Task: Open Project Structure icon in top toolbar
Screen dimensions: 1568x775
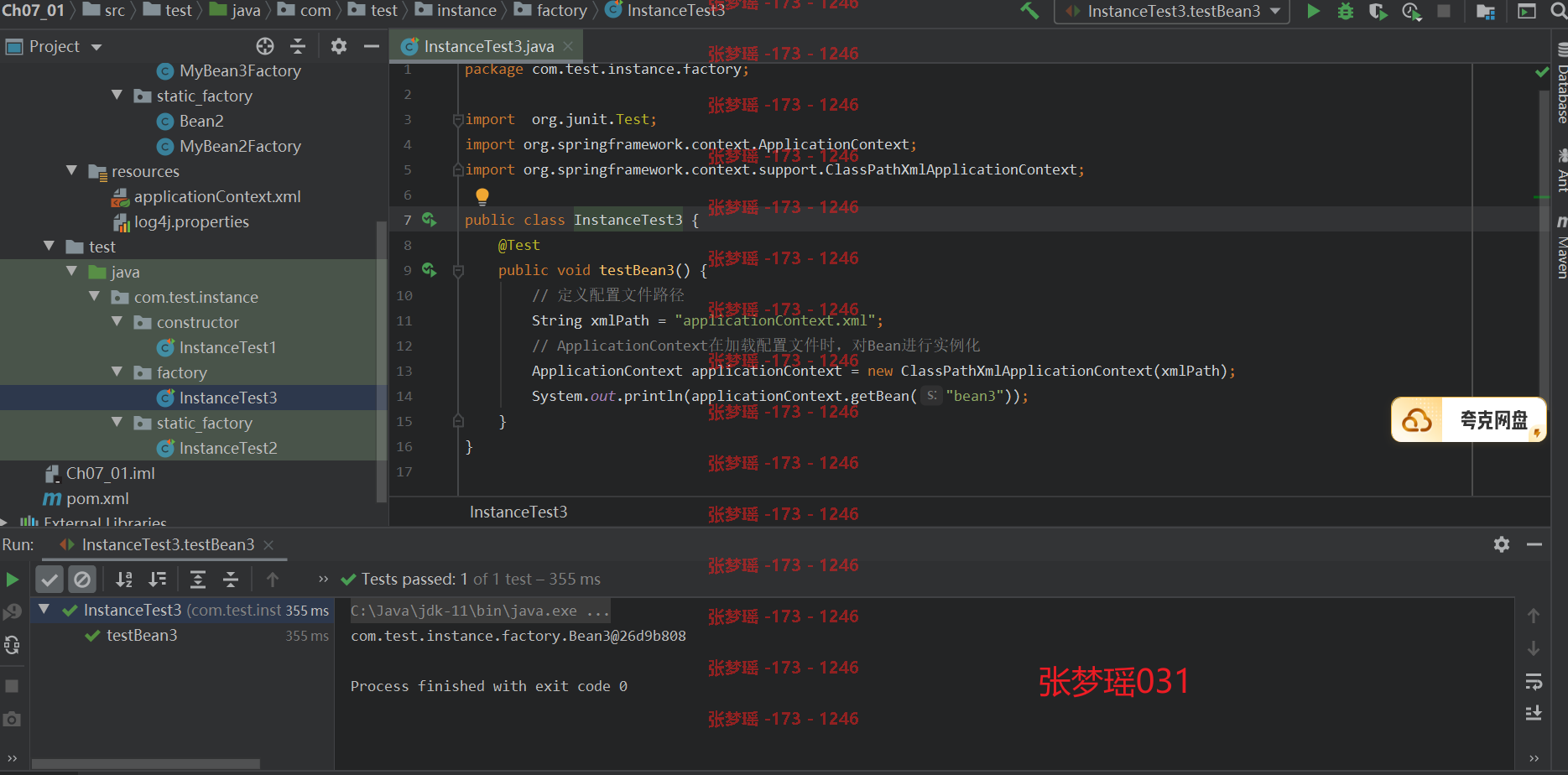Action: click(1486, 12)
